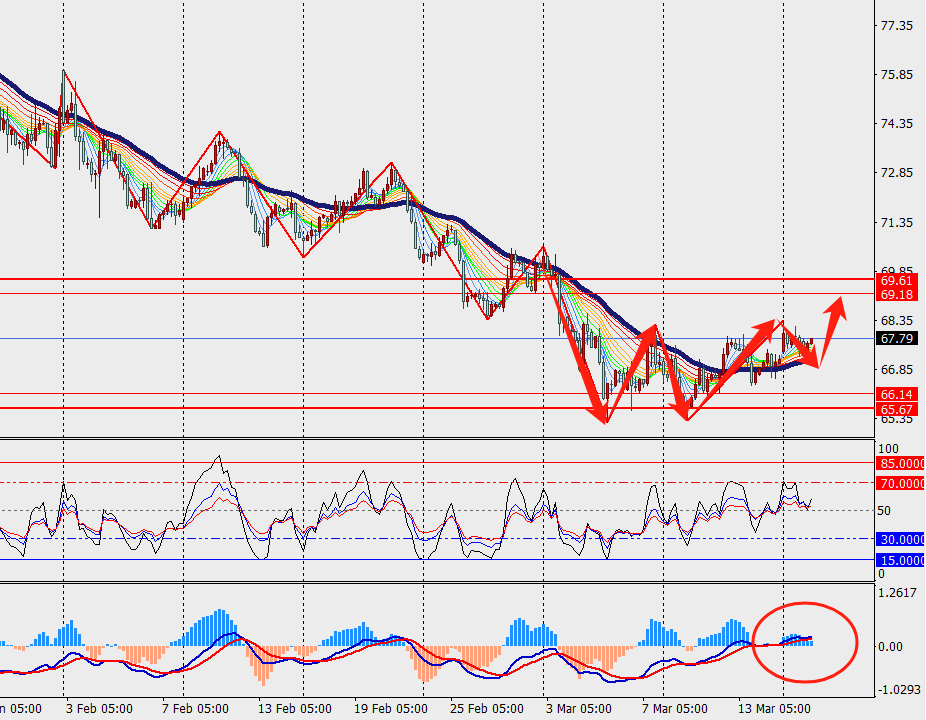Click the current price label 67.79
This screenshot has height=720, width=926.
click(x=898, y=339)
